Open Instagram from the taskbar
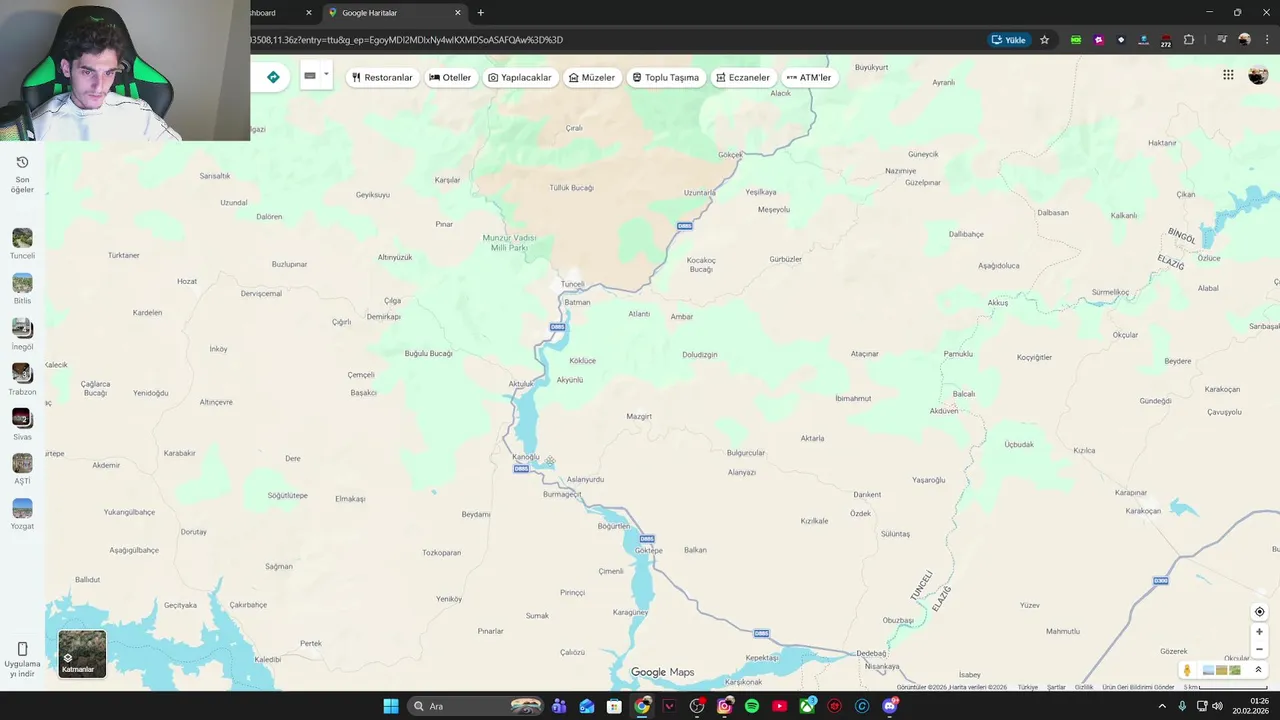This screenshot has width=1280, height=720. click(724, 706)
